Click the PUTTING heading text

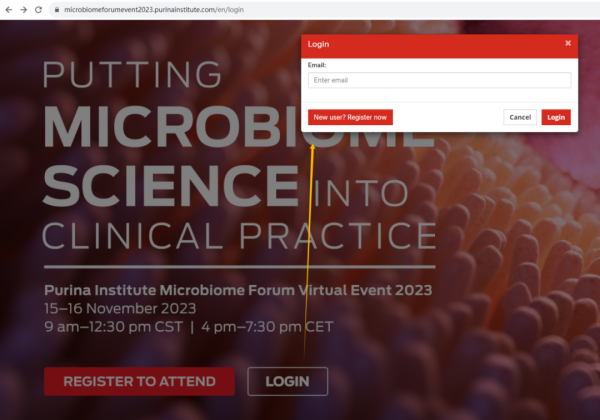(x=132, y=75)
